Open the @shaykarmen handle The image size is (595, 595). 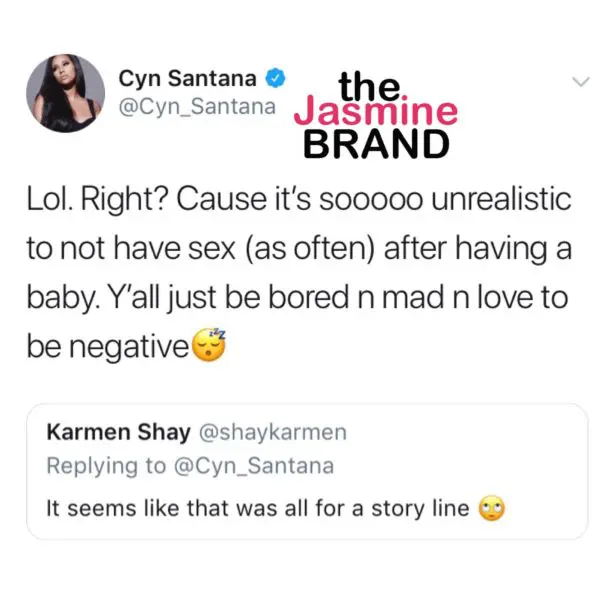tap(272, 433)
